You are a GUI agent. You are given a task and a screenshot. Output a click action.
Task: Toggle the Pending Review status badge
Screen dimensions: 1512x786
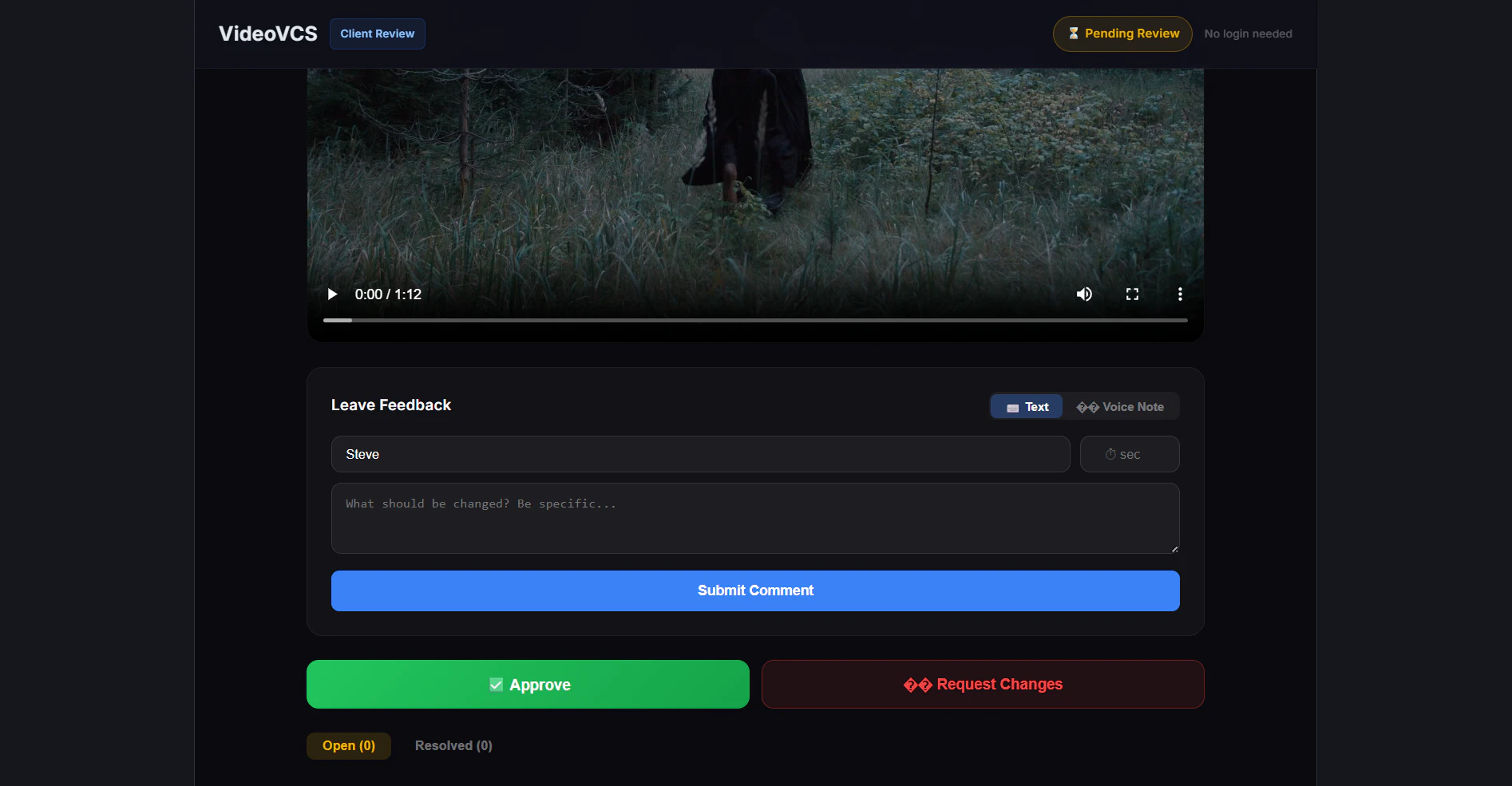[1122, 34]
